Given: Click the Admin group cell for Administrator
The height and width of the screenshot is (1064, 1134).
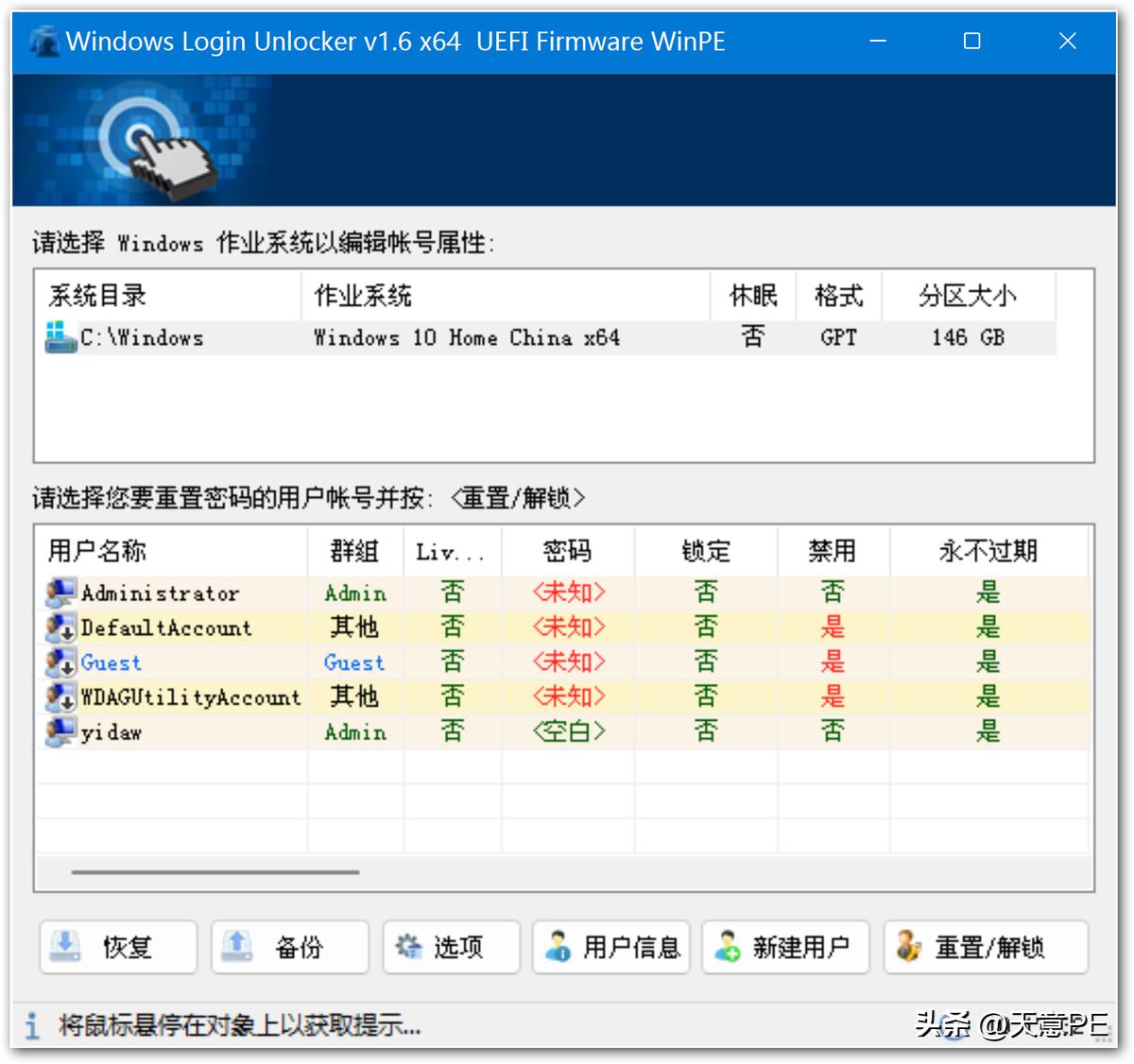Looking at the screenshot, I should point(355,593).
